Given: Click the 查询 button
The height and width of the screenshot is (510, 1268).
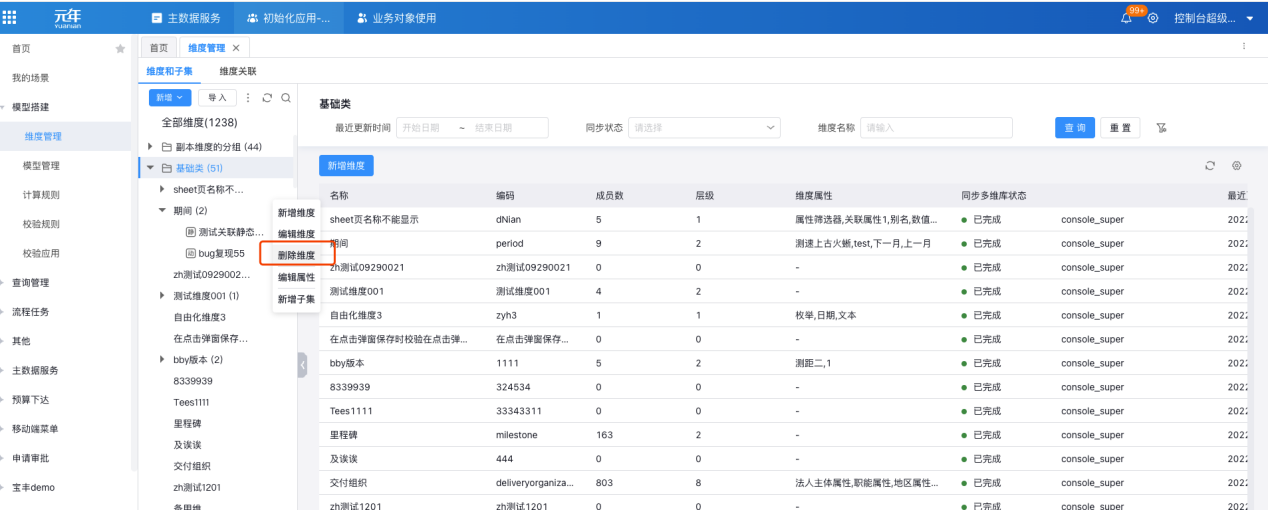Looking at the screenshot, I should click(x=1075, y=128).
